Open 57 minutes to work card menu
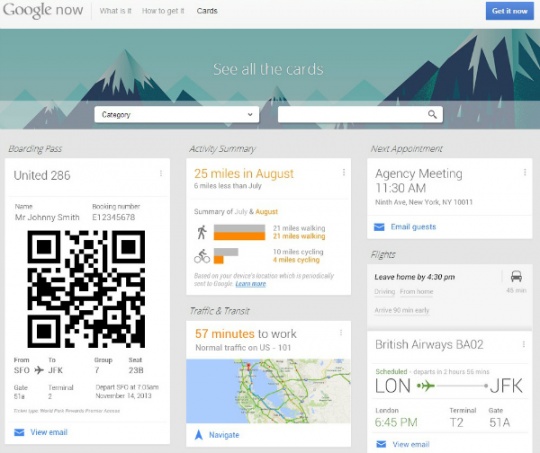Image resolution: width=540 pixels, height=453 pixels. (341, 333)
